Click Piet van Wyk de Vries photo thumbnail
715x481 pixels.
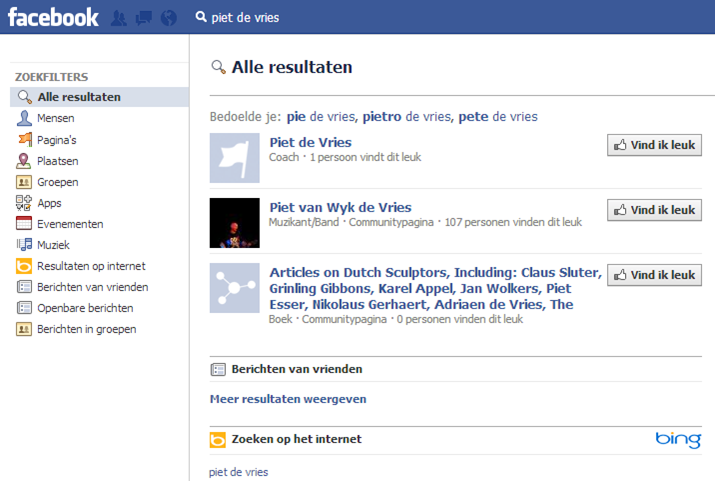pyautogui.click(x=235, y=223)
